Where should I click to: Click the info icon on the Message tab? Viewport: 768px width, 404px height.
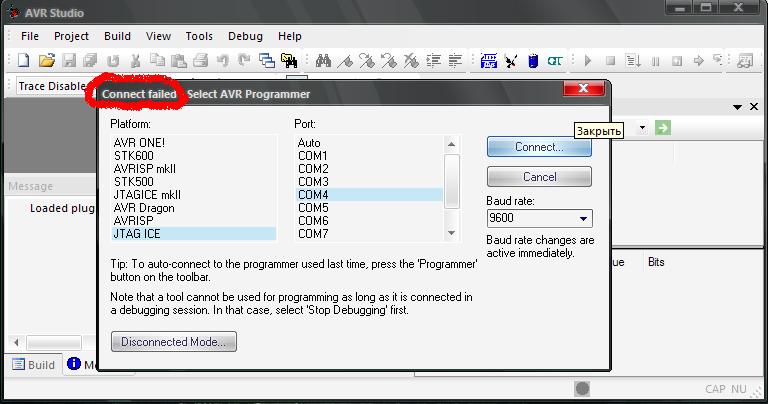pos(74,363)
